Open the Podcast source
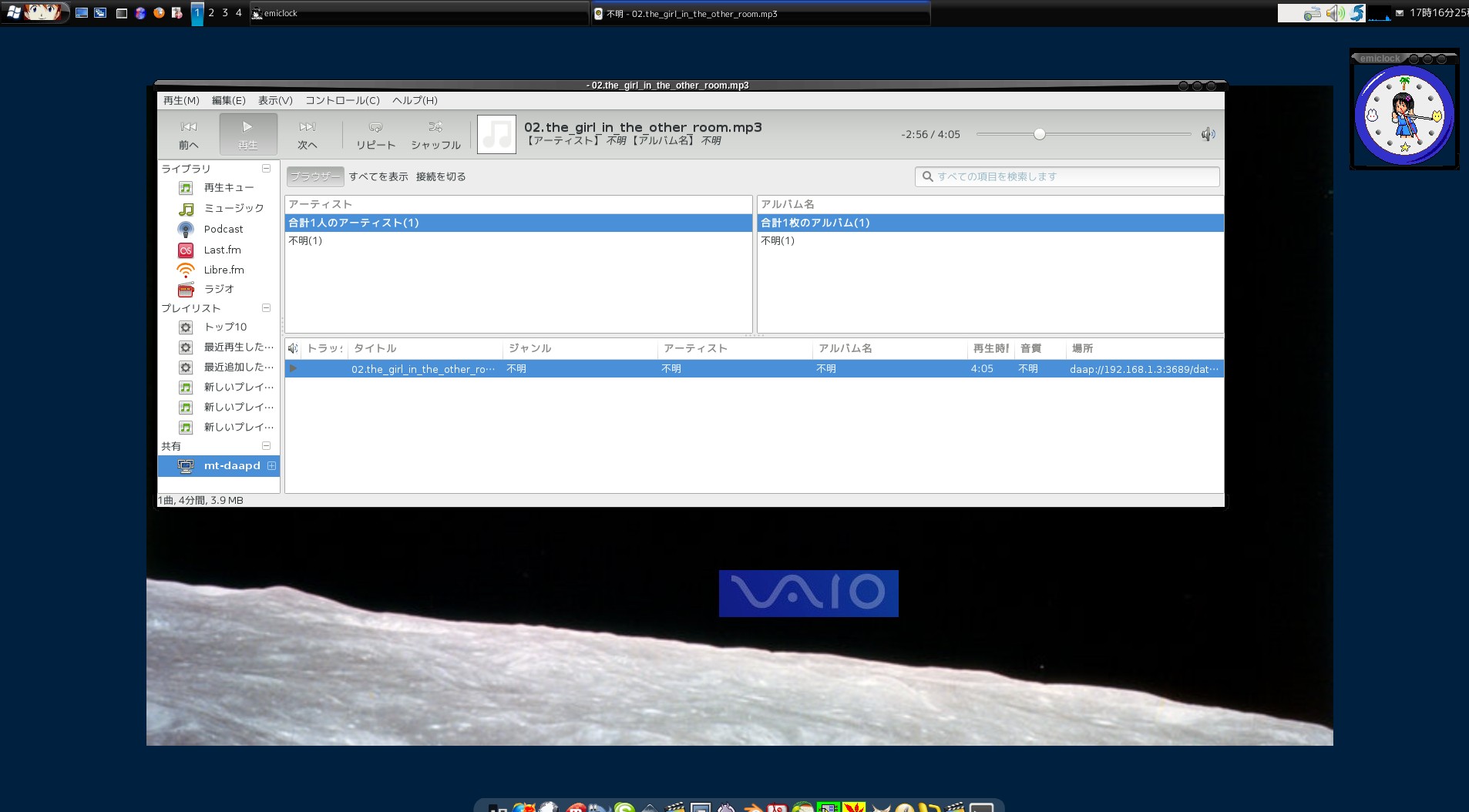The image size is (1469, 812). pyautogui.click(x=223, y=230)
